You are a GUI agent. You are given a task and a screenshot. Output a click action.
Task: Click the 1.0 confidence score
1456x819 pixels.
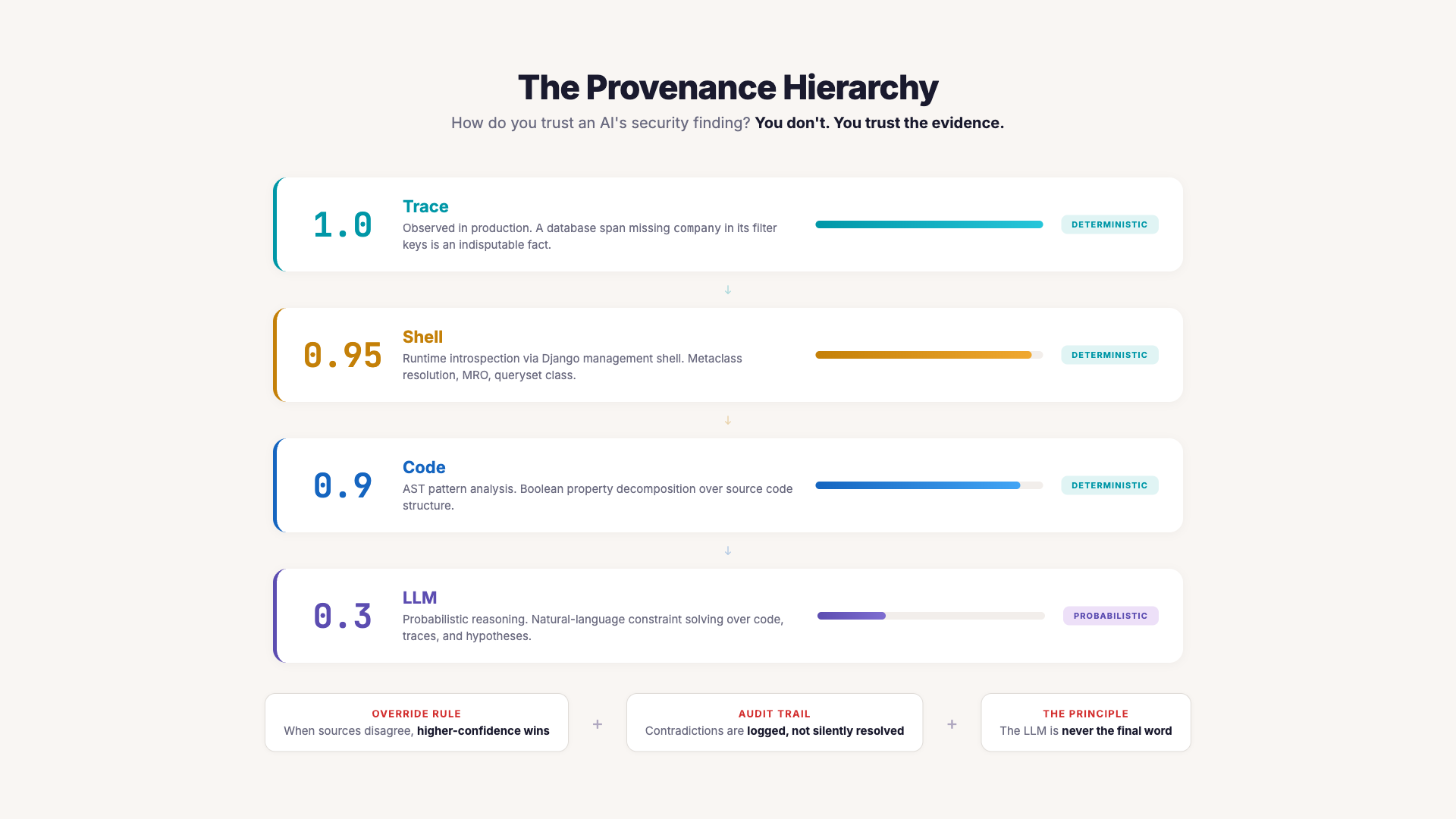(343, 225)
